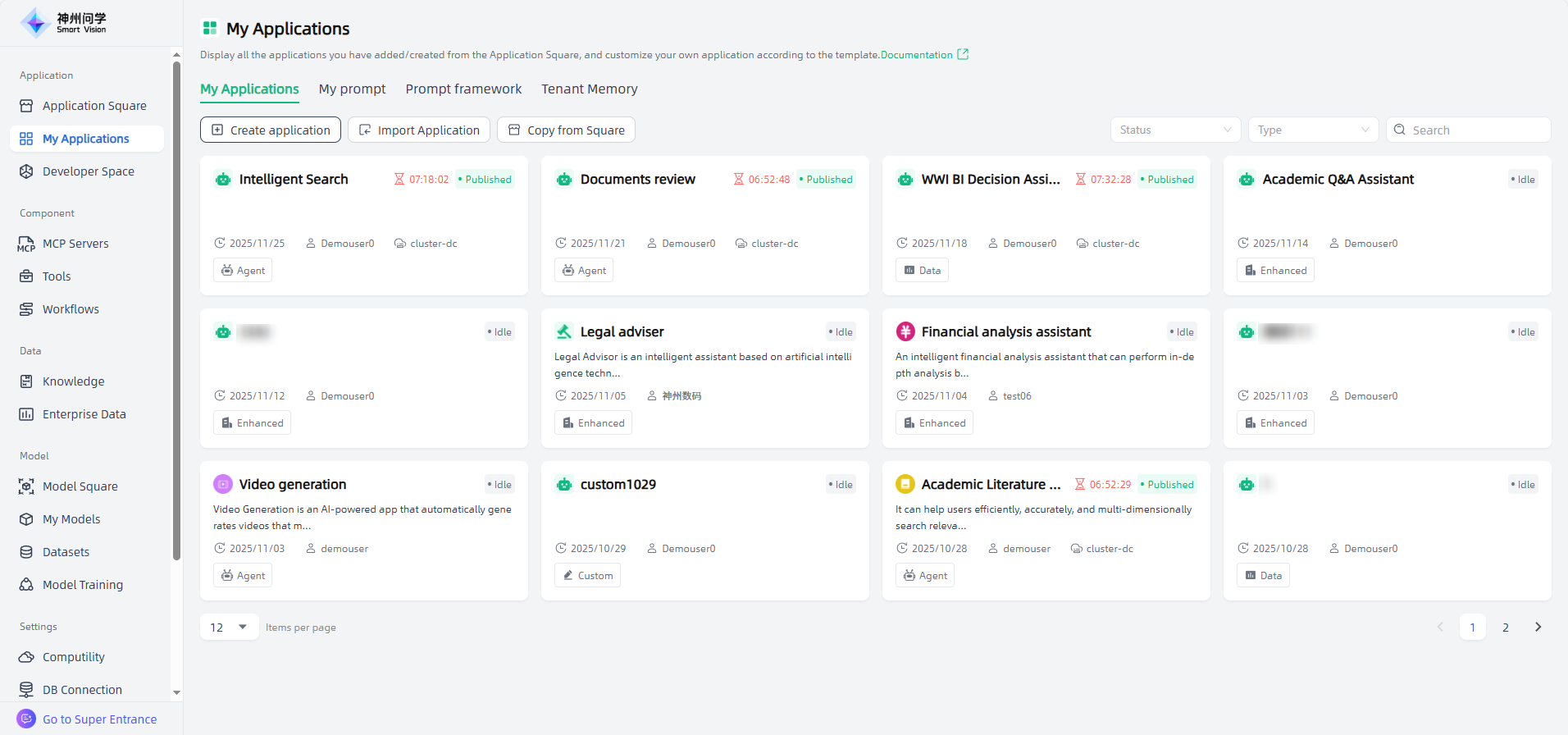Click the Smart Vision logo

(x=64, y=23)
